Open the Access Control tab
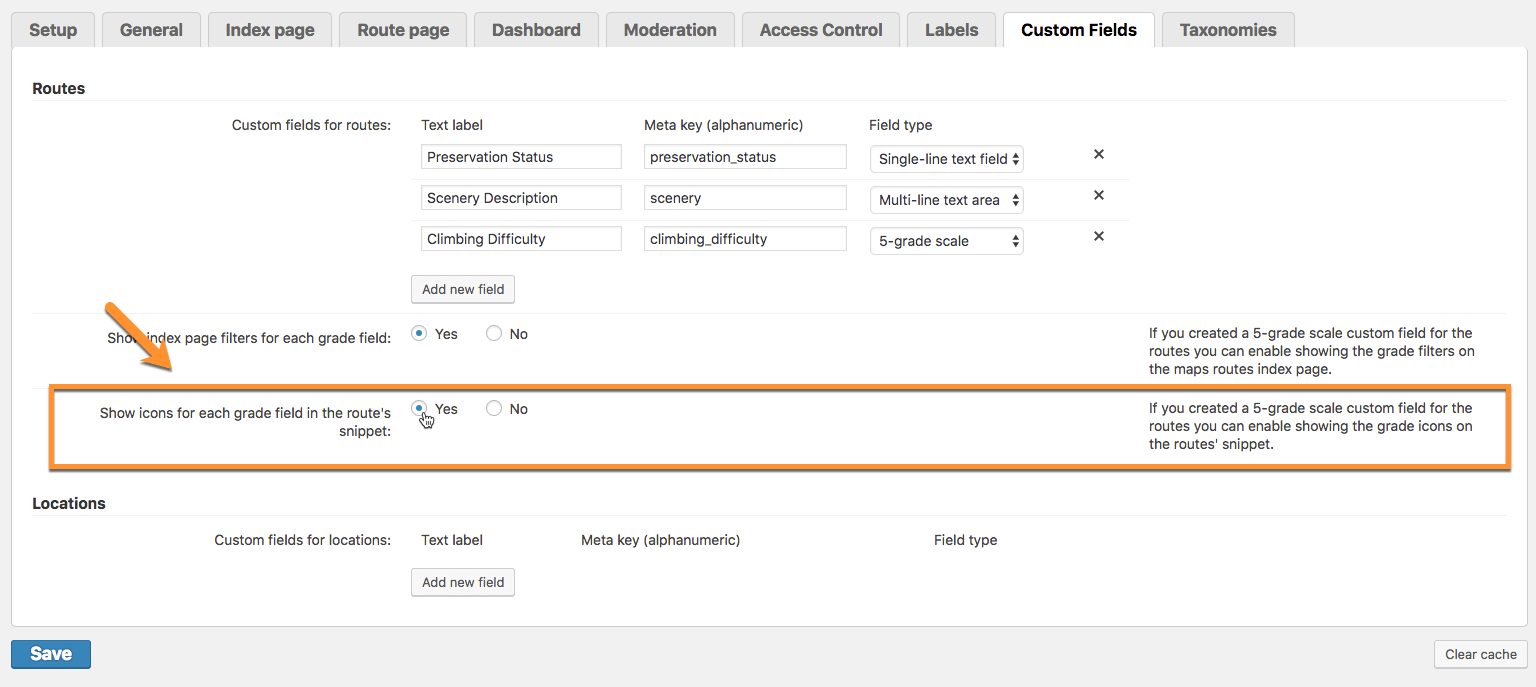The width and height of the screenshot is (1536, 687). [x=820, y=30]
